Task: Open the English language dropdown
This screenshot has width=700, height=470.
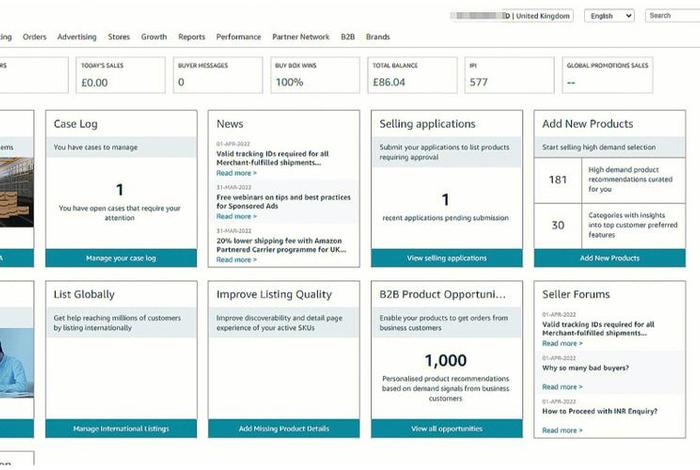Action: (x=609, y=16)
